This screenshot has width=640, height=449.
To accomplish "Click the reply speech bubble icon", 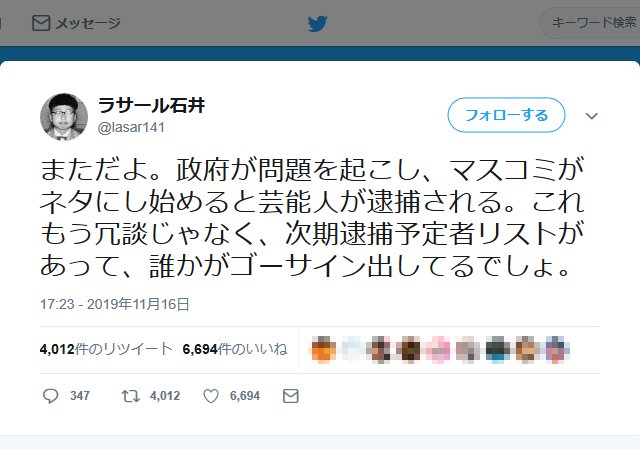I will point(51,396).
